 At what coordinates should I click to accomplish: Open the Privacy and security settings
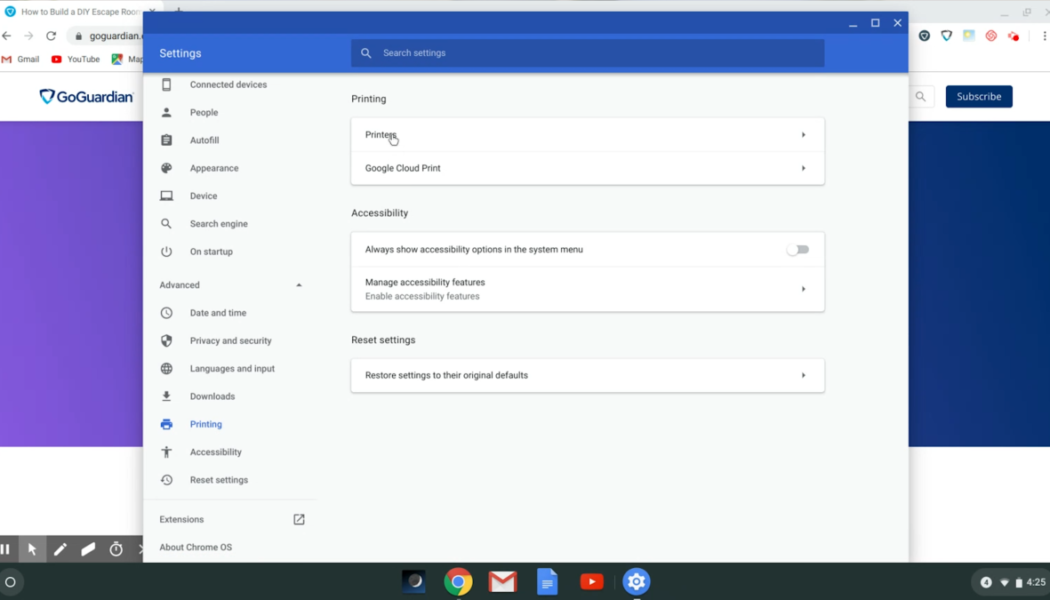pos(230,340)
